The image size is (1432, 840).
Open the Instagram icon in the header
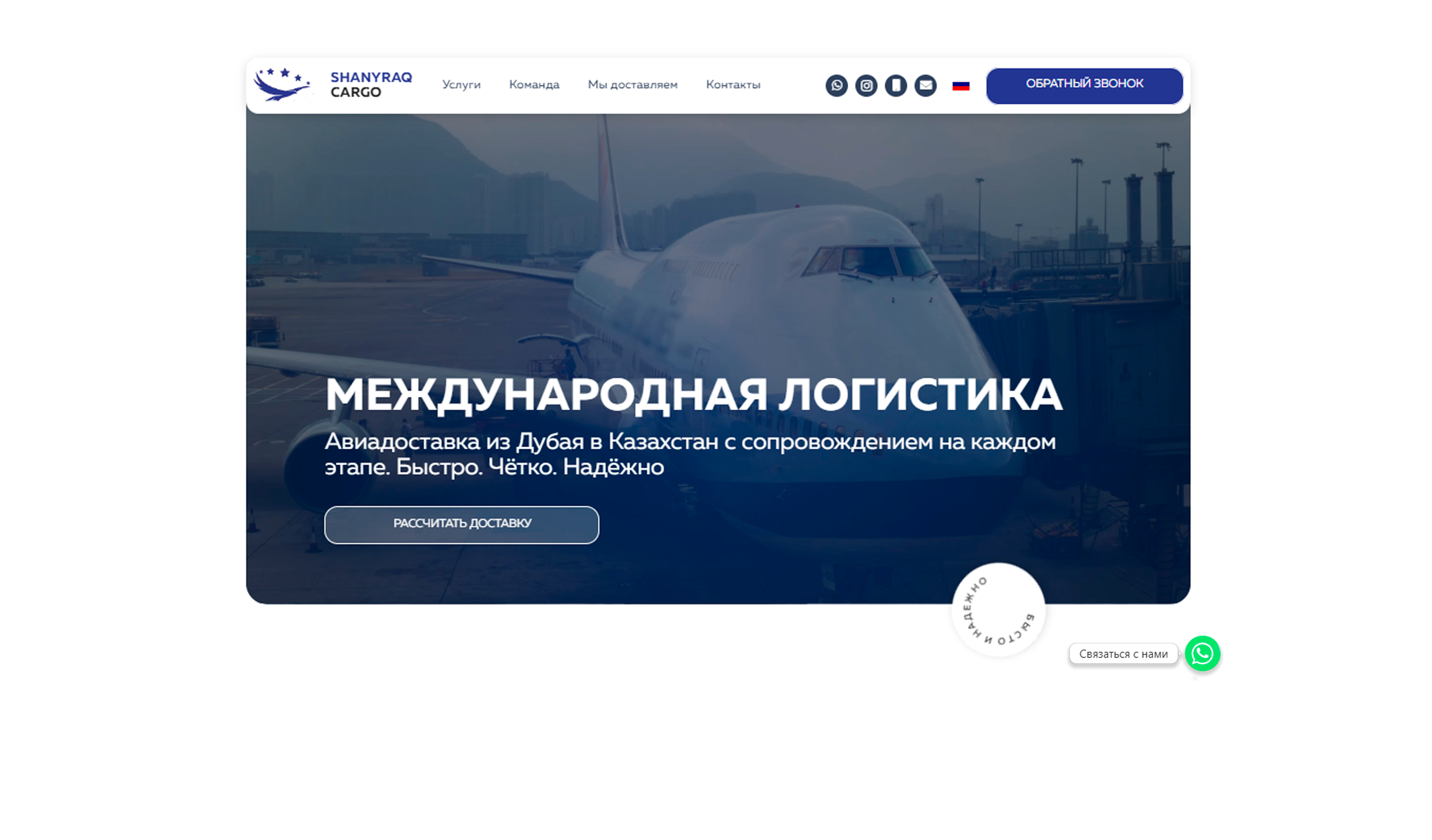(866, 86)
